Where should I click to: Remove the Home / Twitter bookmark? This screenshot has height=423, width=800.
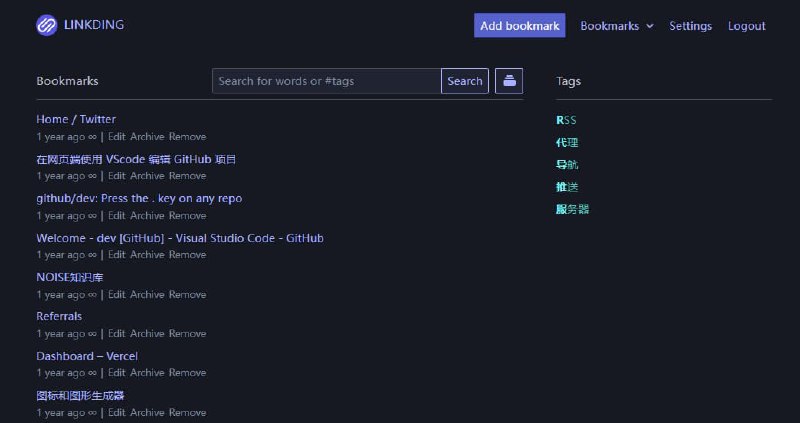(x=188, y=137)
